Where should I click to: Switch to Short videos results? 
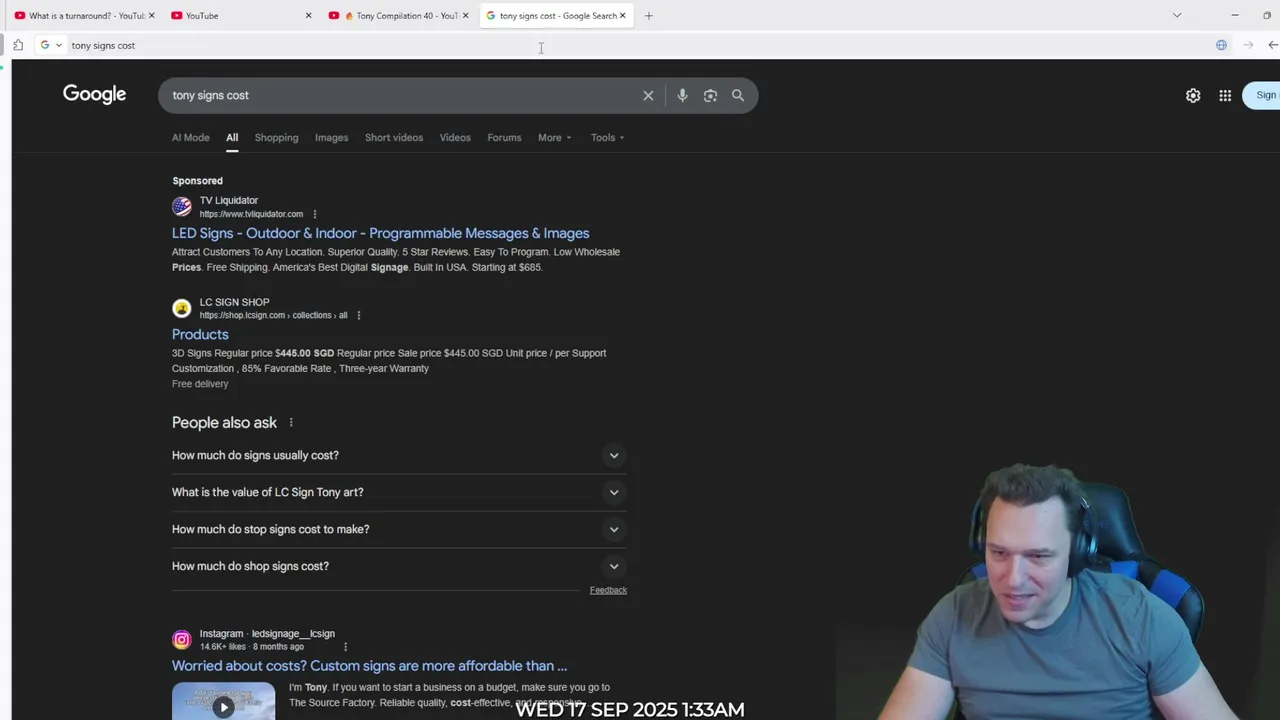(x=394, y=138)
